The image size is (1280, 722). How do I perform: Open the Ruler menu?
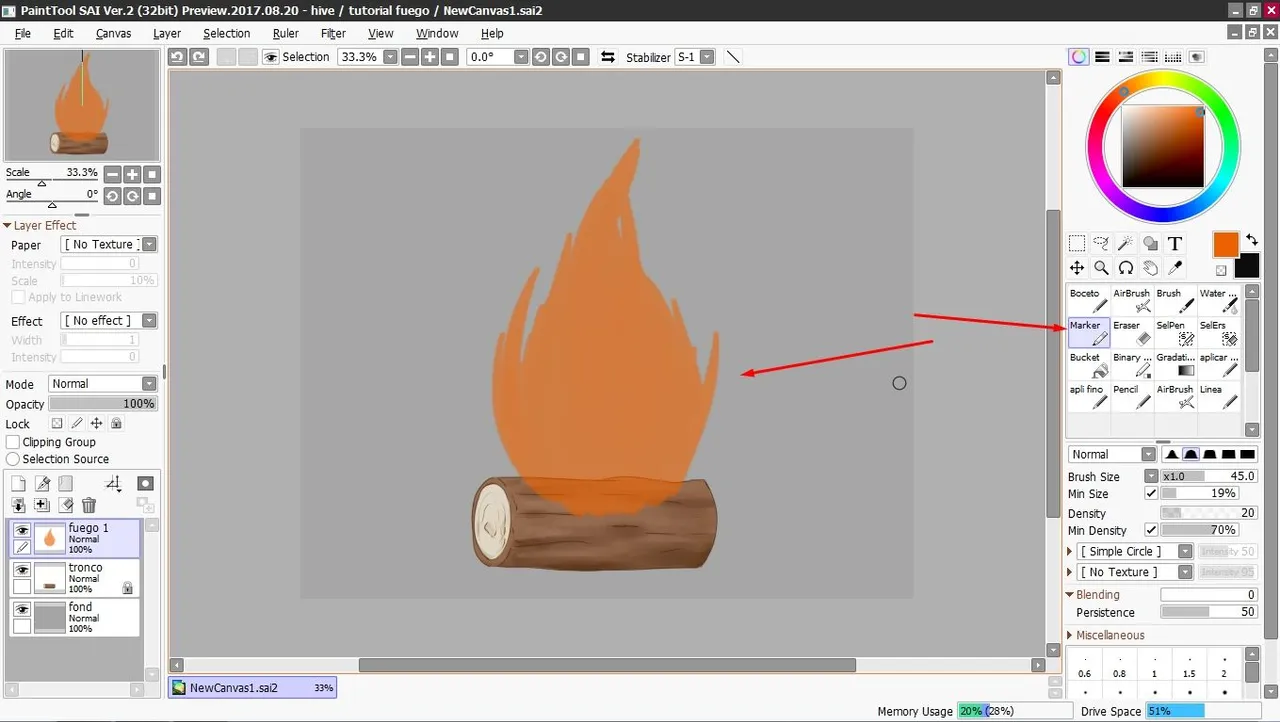coord(285,33)
